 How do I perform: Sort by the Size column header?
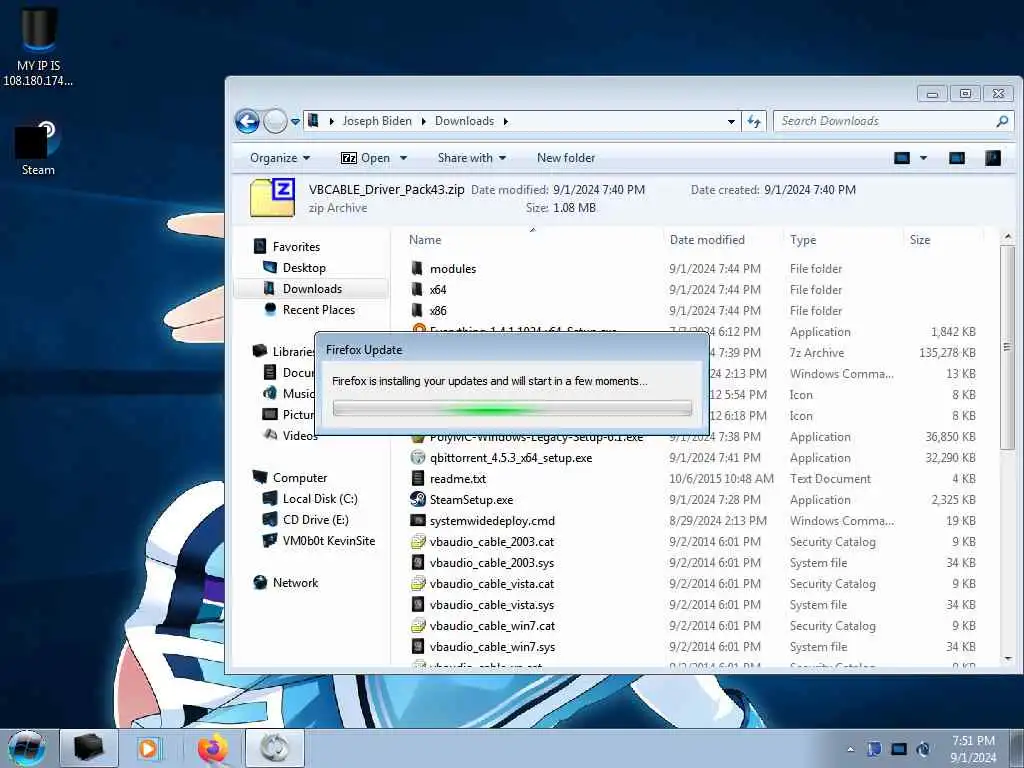pyautogui.click(x=920, y=240)
